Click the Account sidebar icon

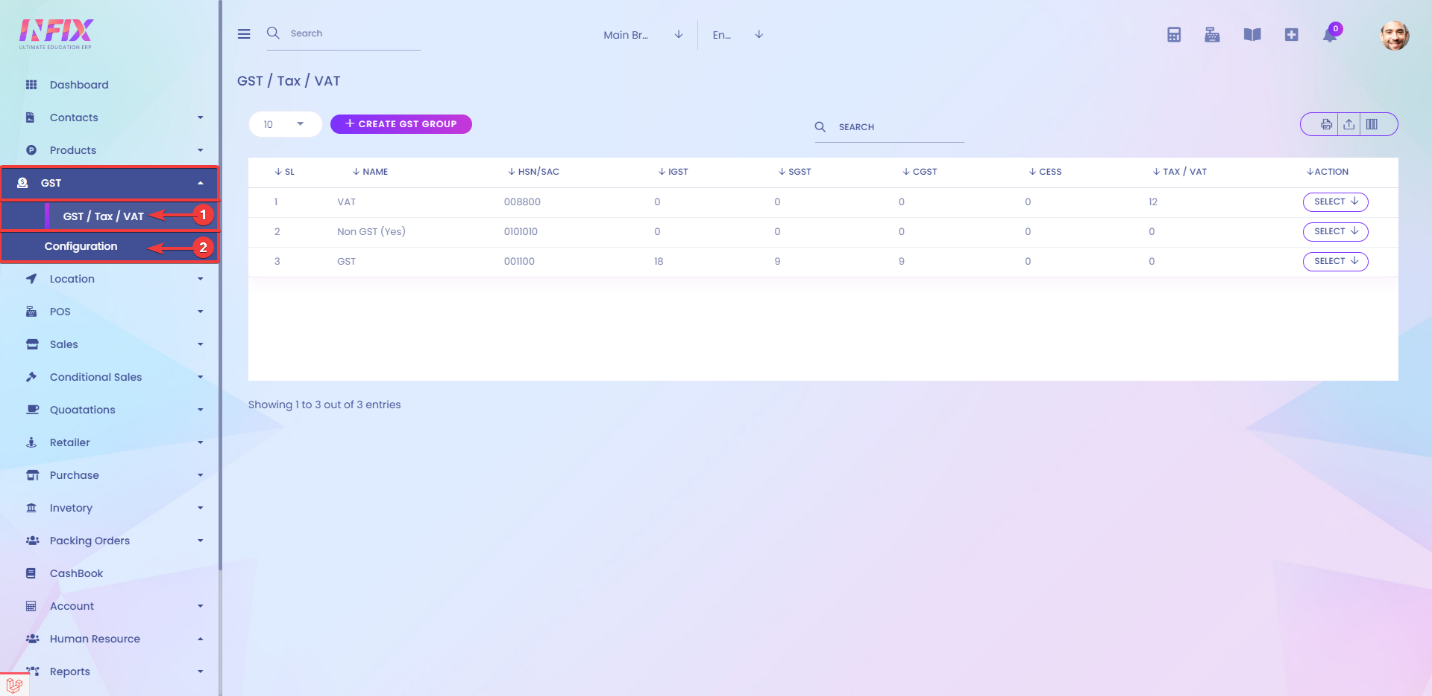pyautogui.click(x=31, y=606)
